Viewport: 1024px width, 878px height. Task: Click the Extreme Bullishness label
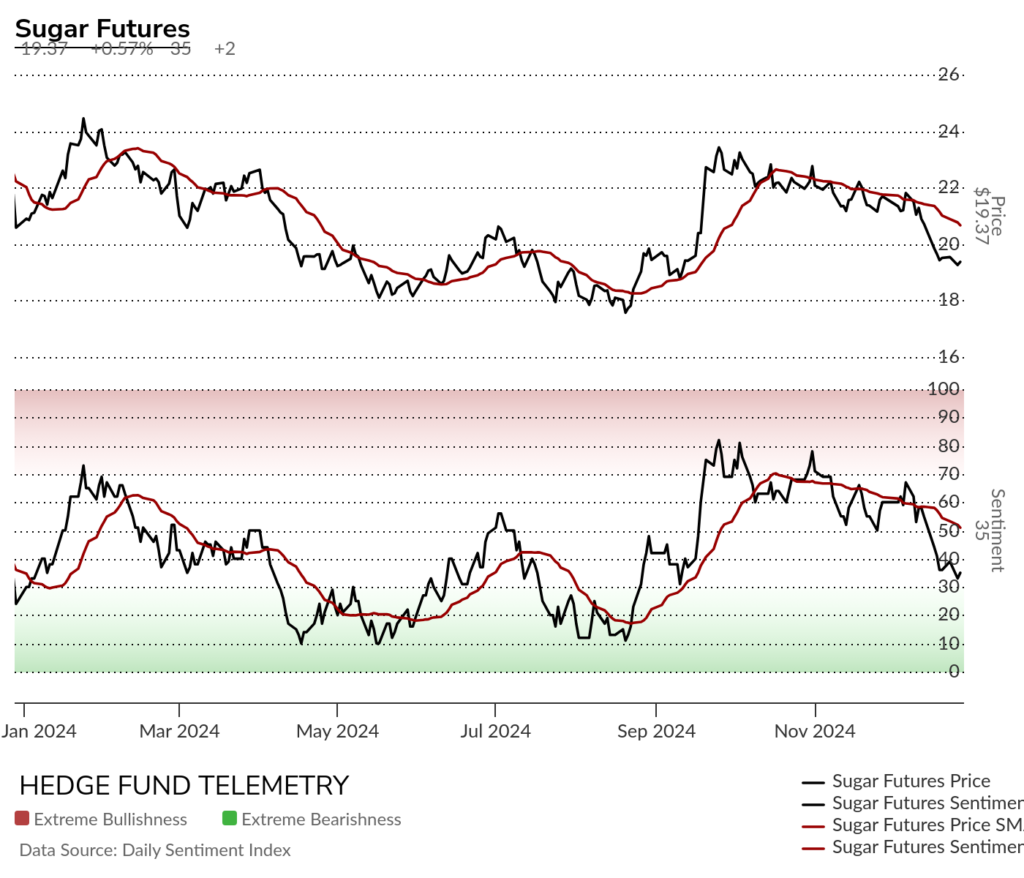(x=110, y=819)
